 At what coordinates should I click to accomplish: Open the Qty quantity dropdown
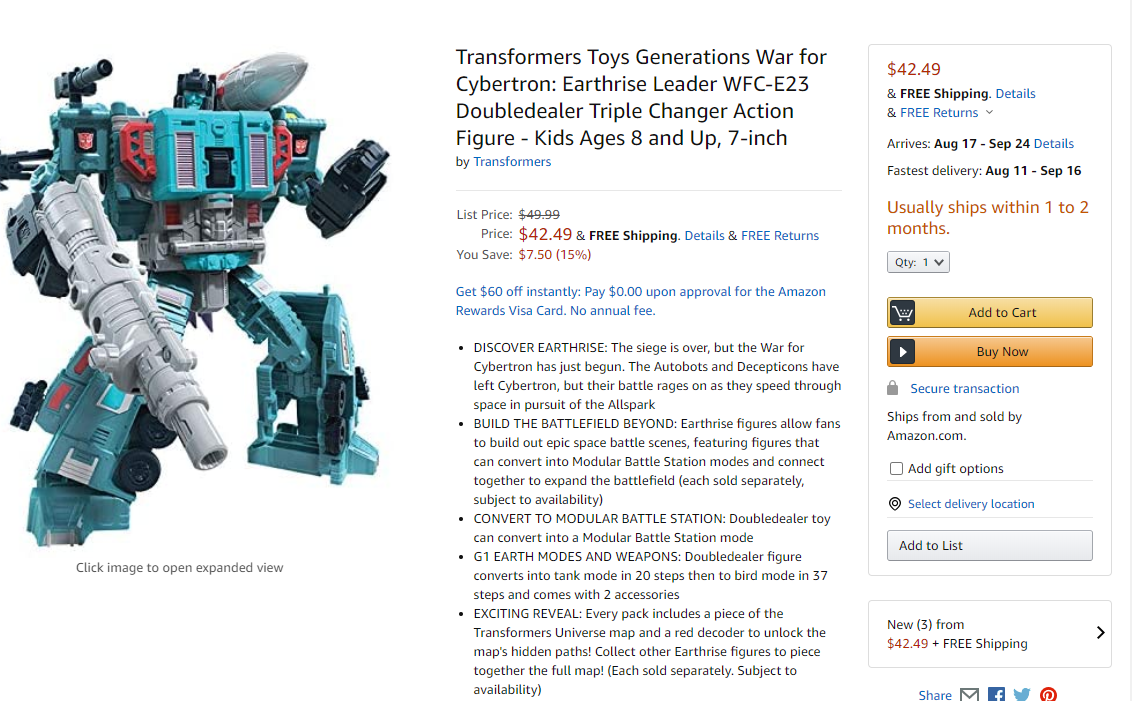coord(918,262)
